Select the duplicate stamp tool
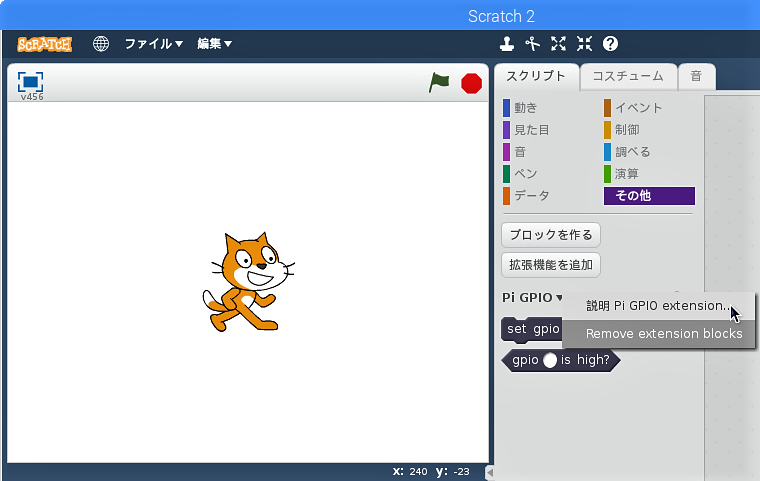The height and width of the screenshot is (481, 760). click(x=507, y=44)
